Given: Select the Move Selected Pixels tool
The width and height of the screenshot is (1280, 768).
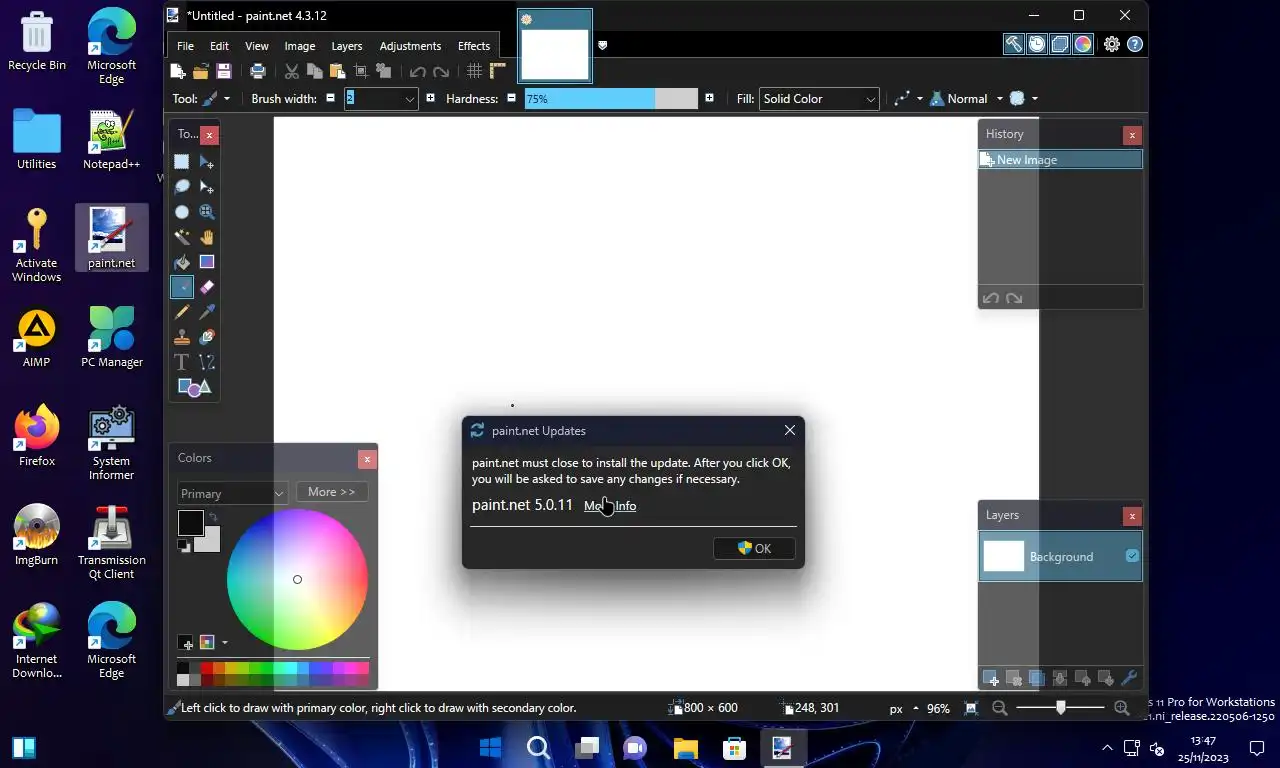Looking at the screenshot, I should (x=207, y=162).
